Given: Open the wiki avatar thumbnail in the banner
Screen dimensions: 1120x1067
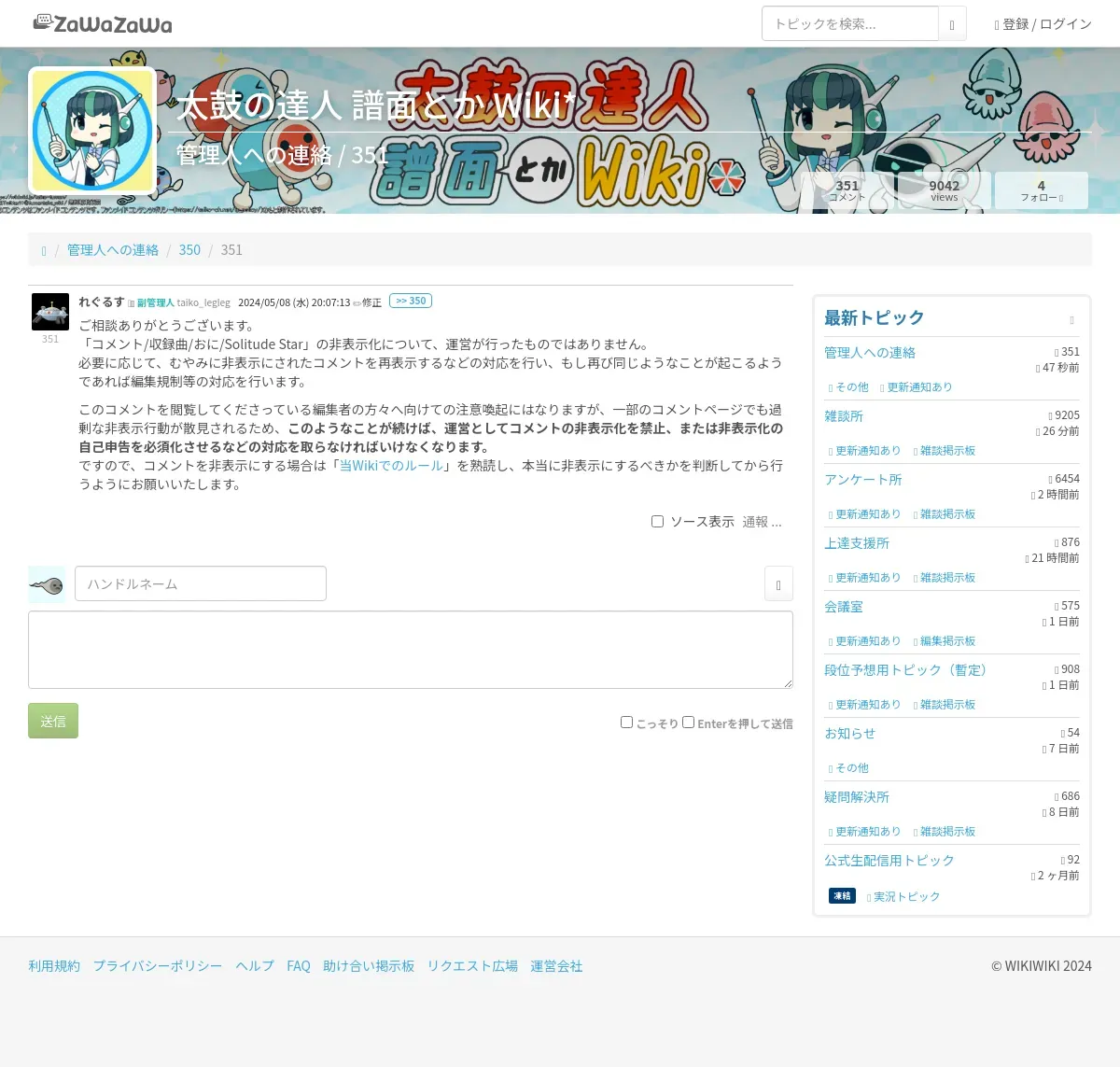Looking at the screenshot, I should pyautogui.click(x=92, y=131).
